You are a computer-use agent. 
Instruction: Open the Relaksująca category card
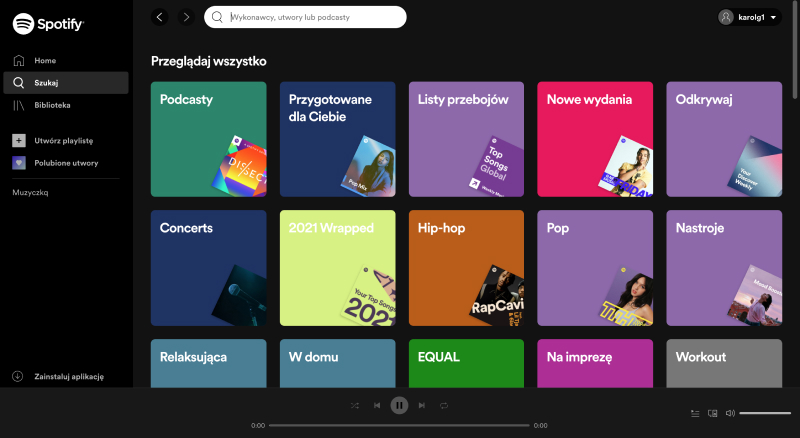pyautogui.click(x=209, y=363)
